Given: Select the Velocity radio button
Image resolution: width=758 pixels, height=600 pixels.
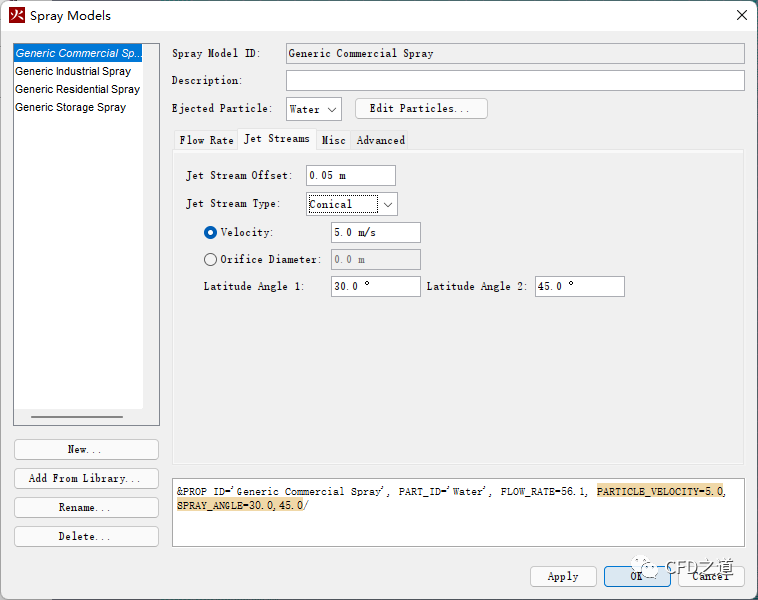Looking at the screenshot, I should click(x=211, y=232).
